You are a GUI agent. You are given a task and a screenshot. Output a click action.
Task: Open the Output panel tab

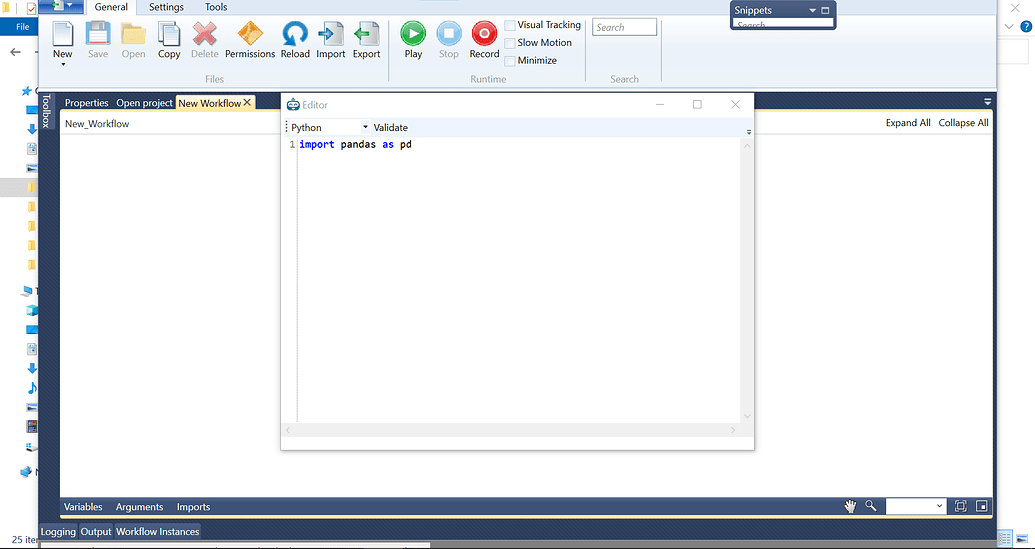(x=96, y=531)
